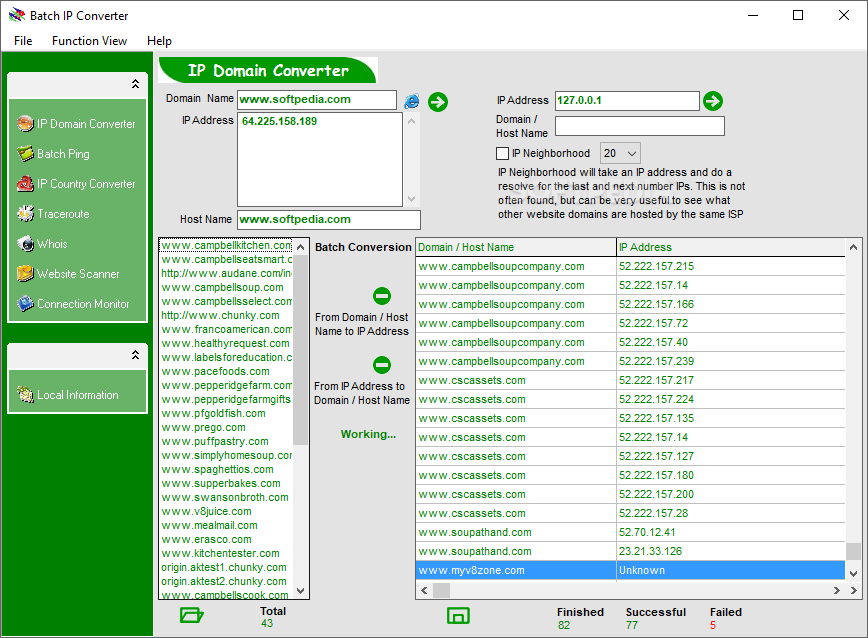Select www.prego.com in domain list
The image size is (868, 638).
(x=226, y=427)
